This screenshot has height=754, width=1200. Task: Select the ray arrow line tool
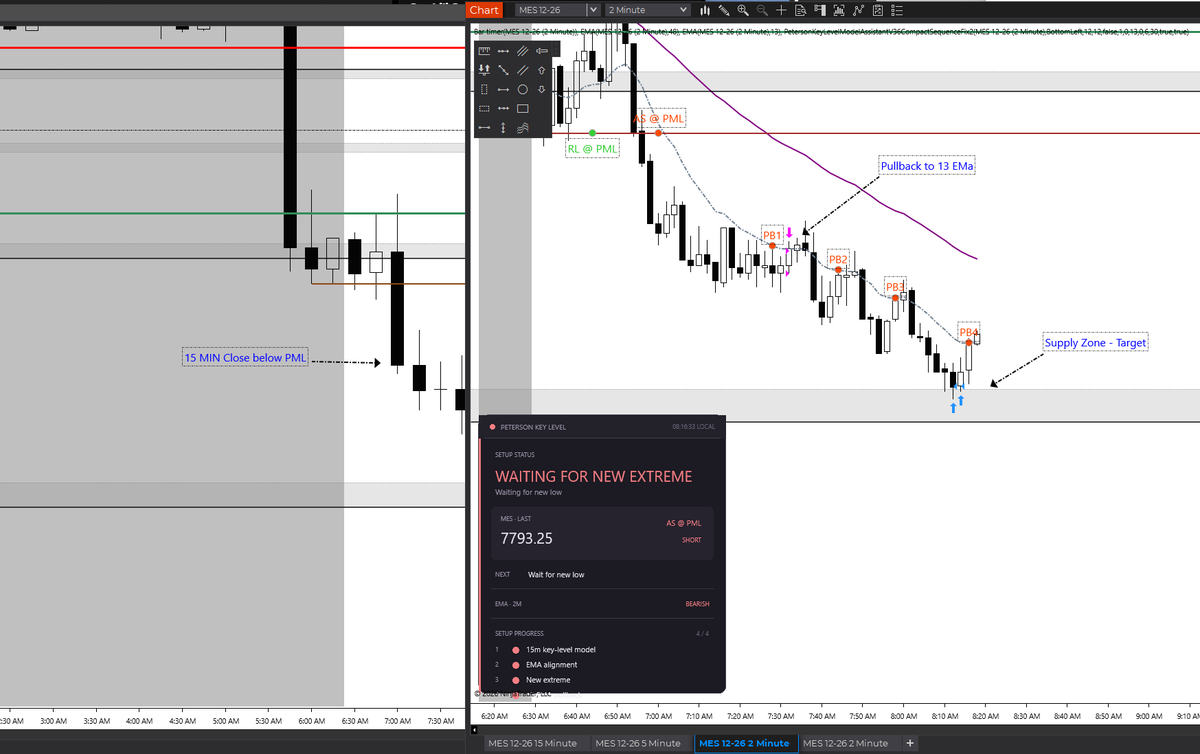point(503,89)
